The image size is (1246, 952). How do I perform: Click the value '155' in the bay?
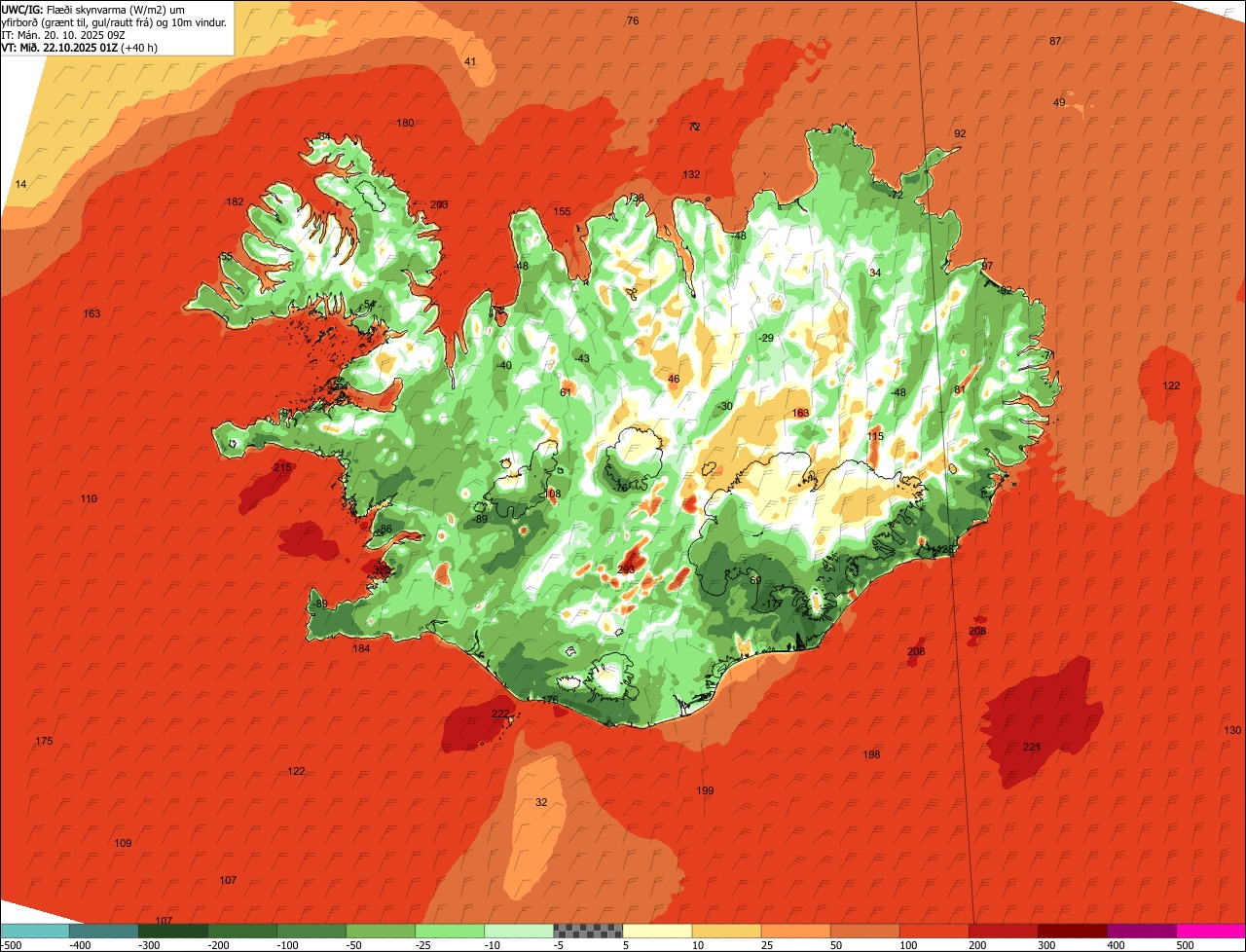(562, 211)
